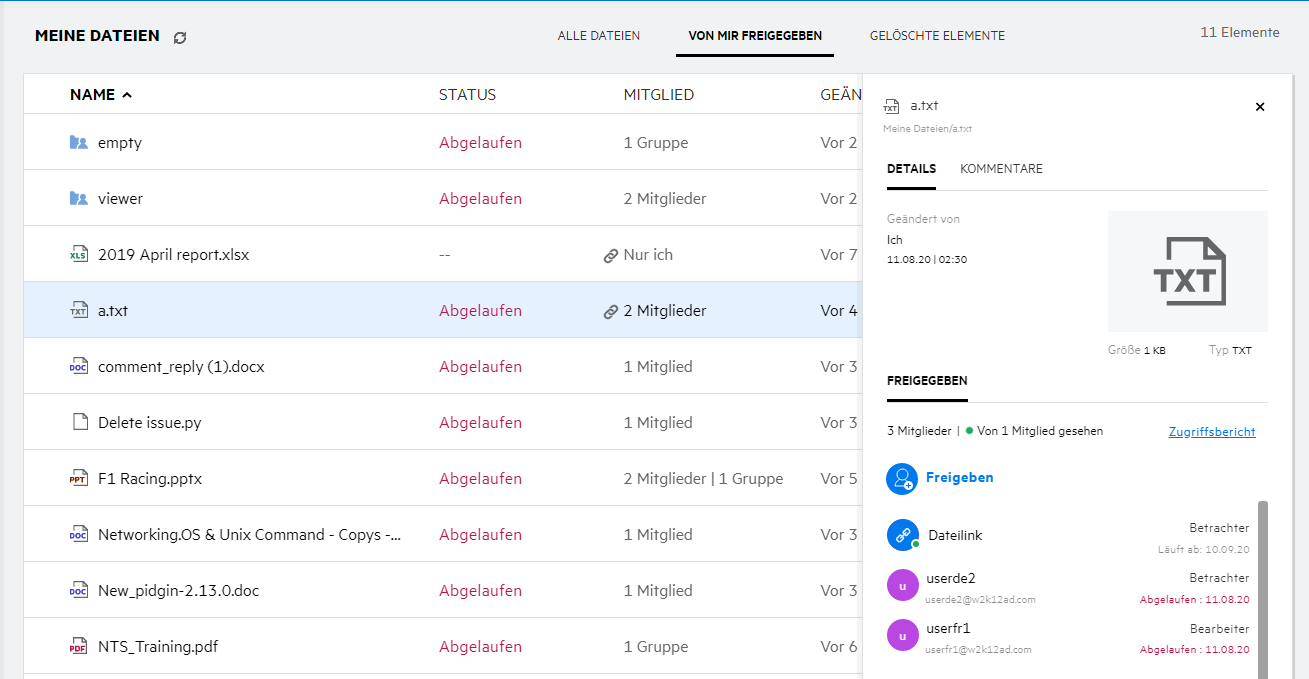Click the XLS icon of 2019 April report
The image size is (1309, 679).
[x=79, y=255]
